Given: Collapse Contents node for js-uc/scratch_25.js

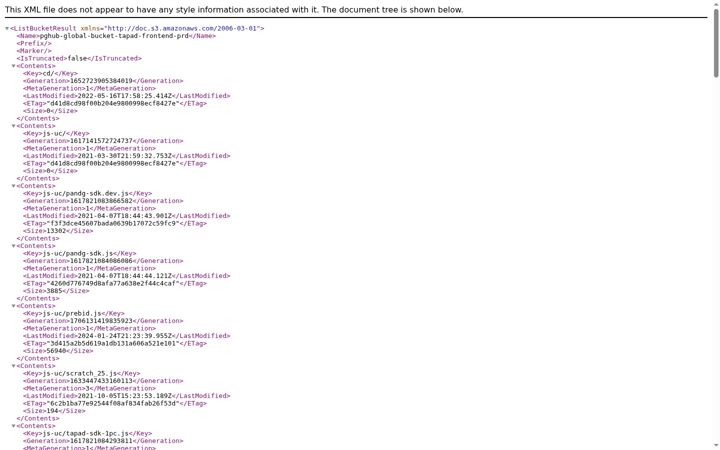Looking at the screenshot, I should [13, 366].
